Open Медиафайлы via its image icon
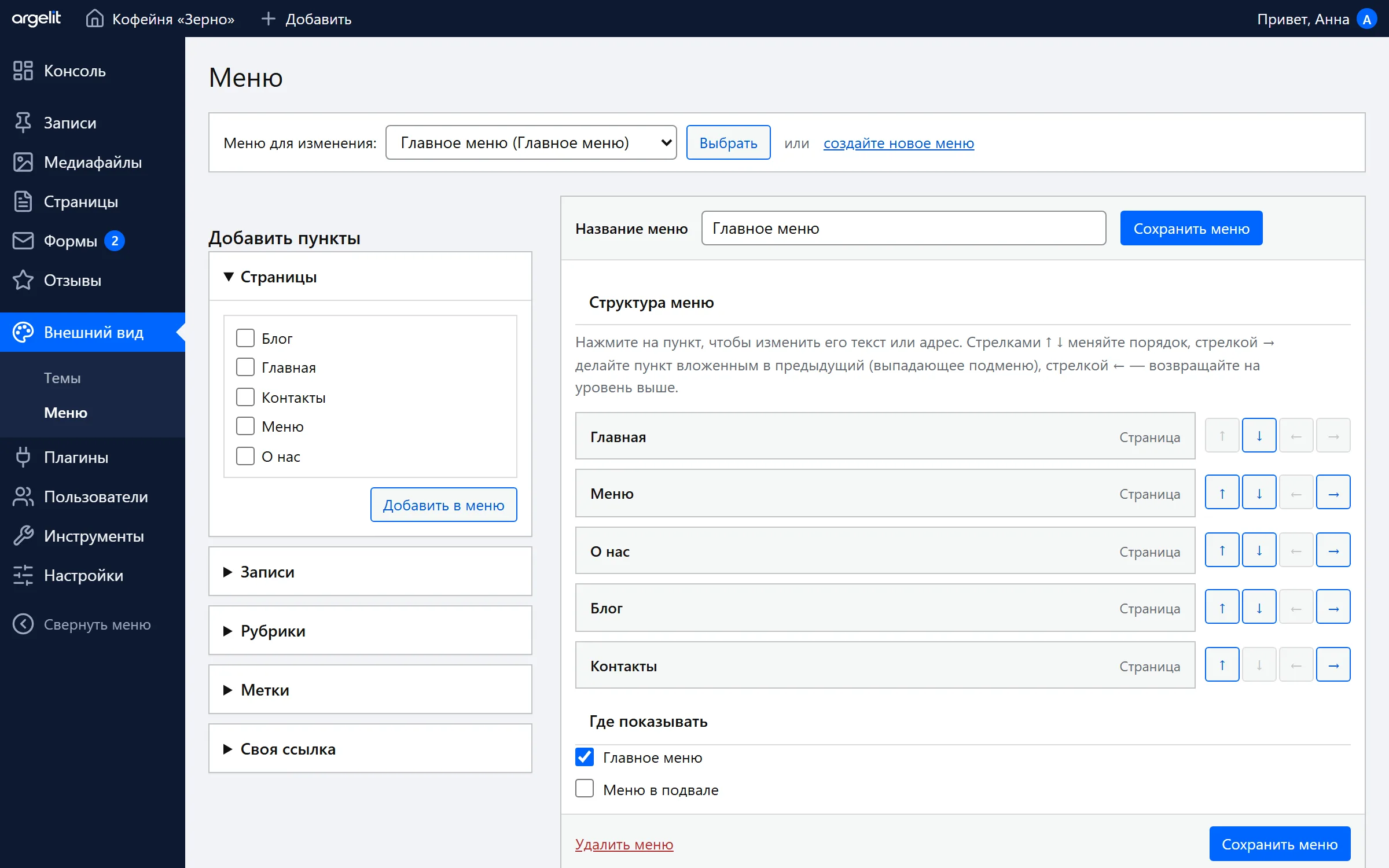Screen dimensions: 1389x868 point(23,162)
